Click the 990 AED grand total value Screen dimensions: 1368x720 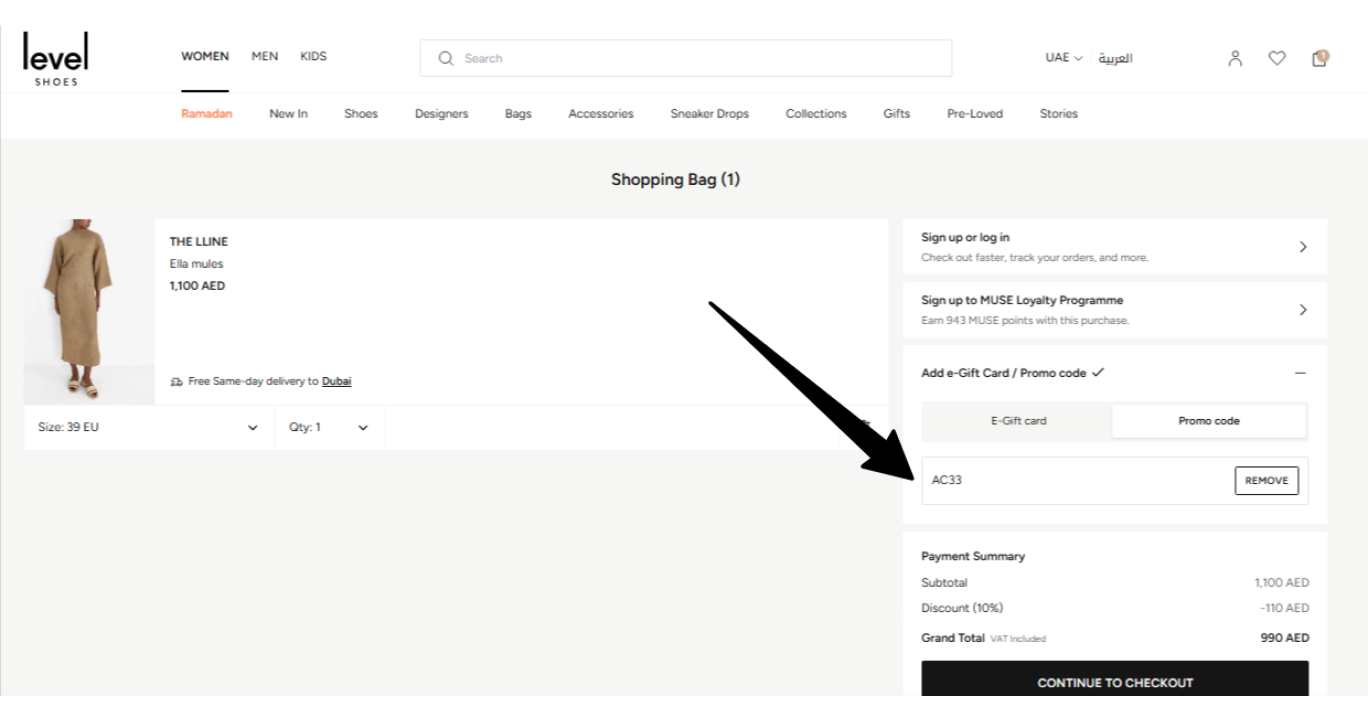click(x=1283, y=638)
